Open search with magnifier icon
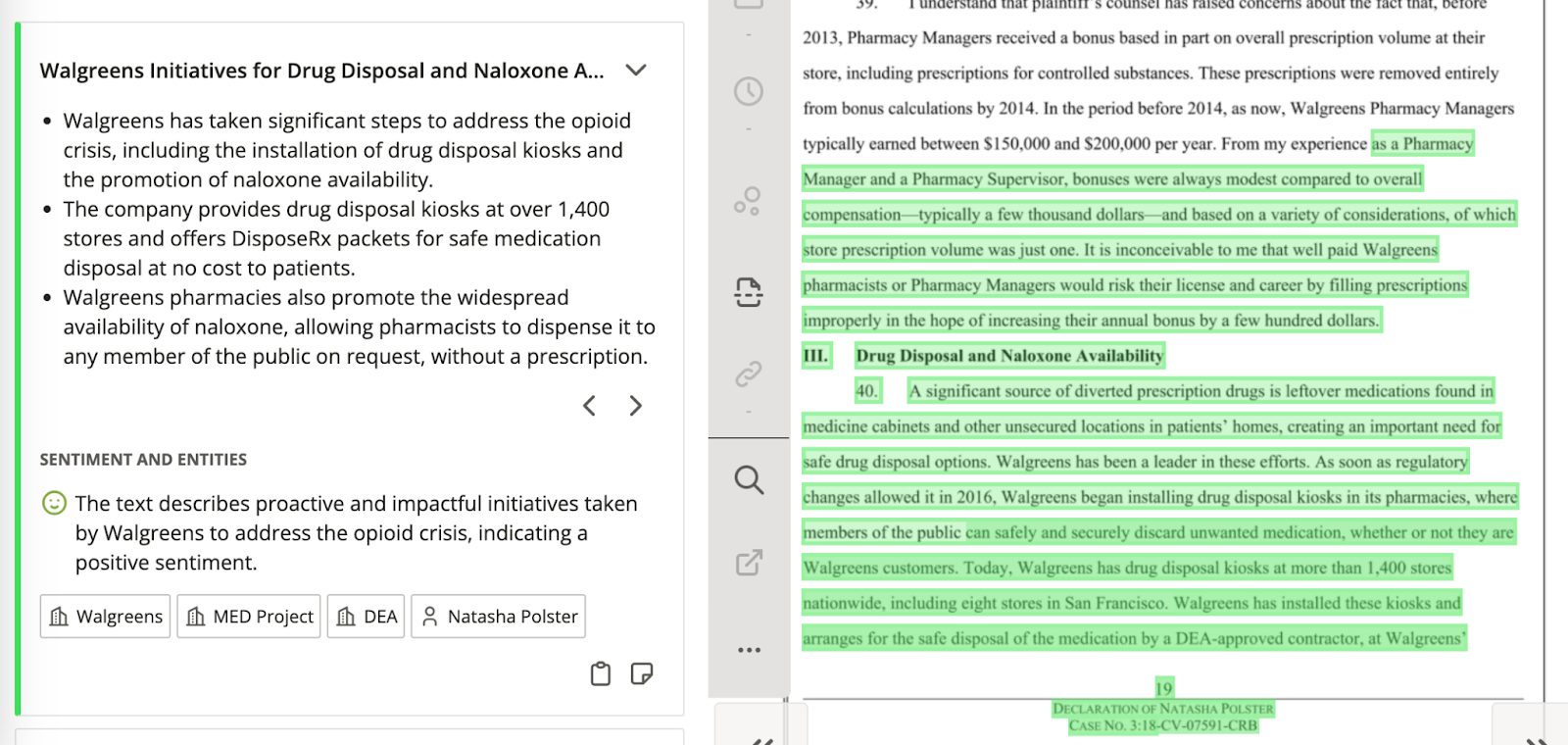Image resolution: width=1568 pixels, height=745 pixels. click(749, 479)
